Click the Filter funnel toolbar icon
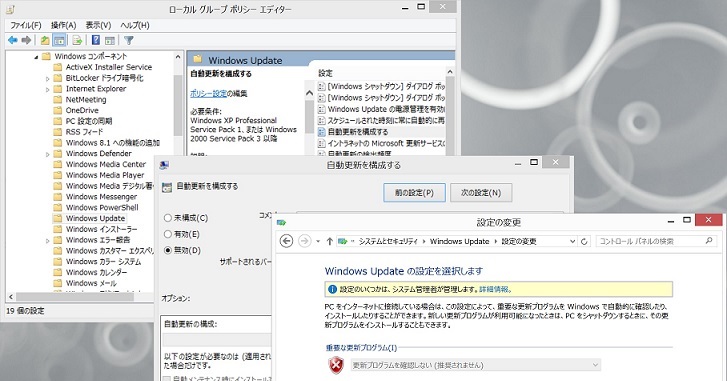 click(128, 40)
